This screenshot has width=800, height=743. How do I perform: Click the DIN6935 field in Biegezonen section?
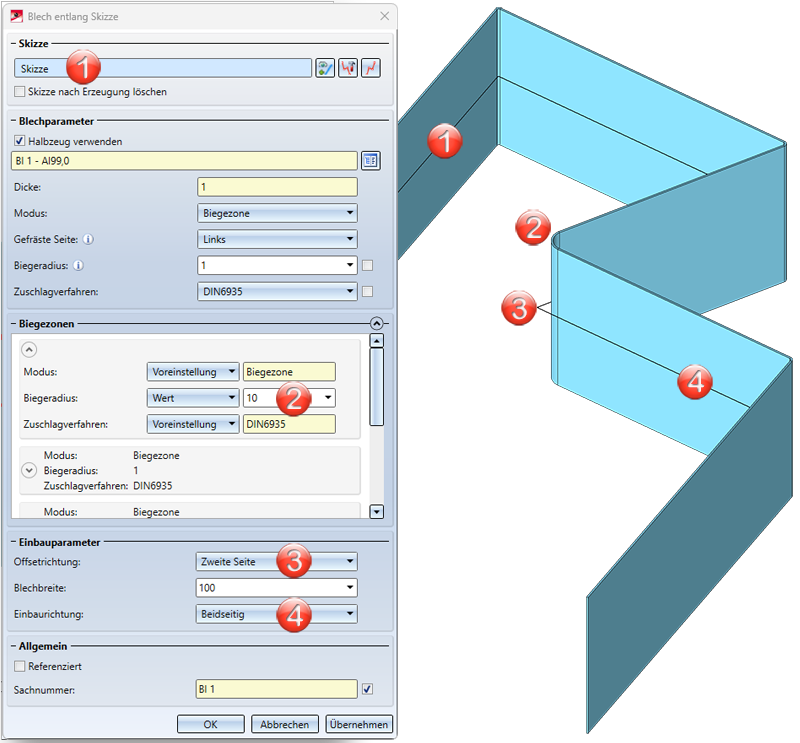tap(289, 424)
